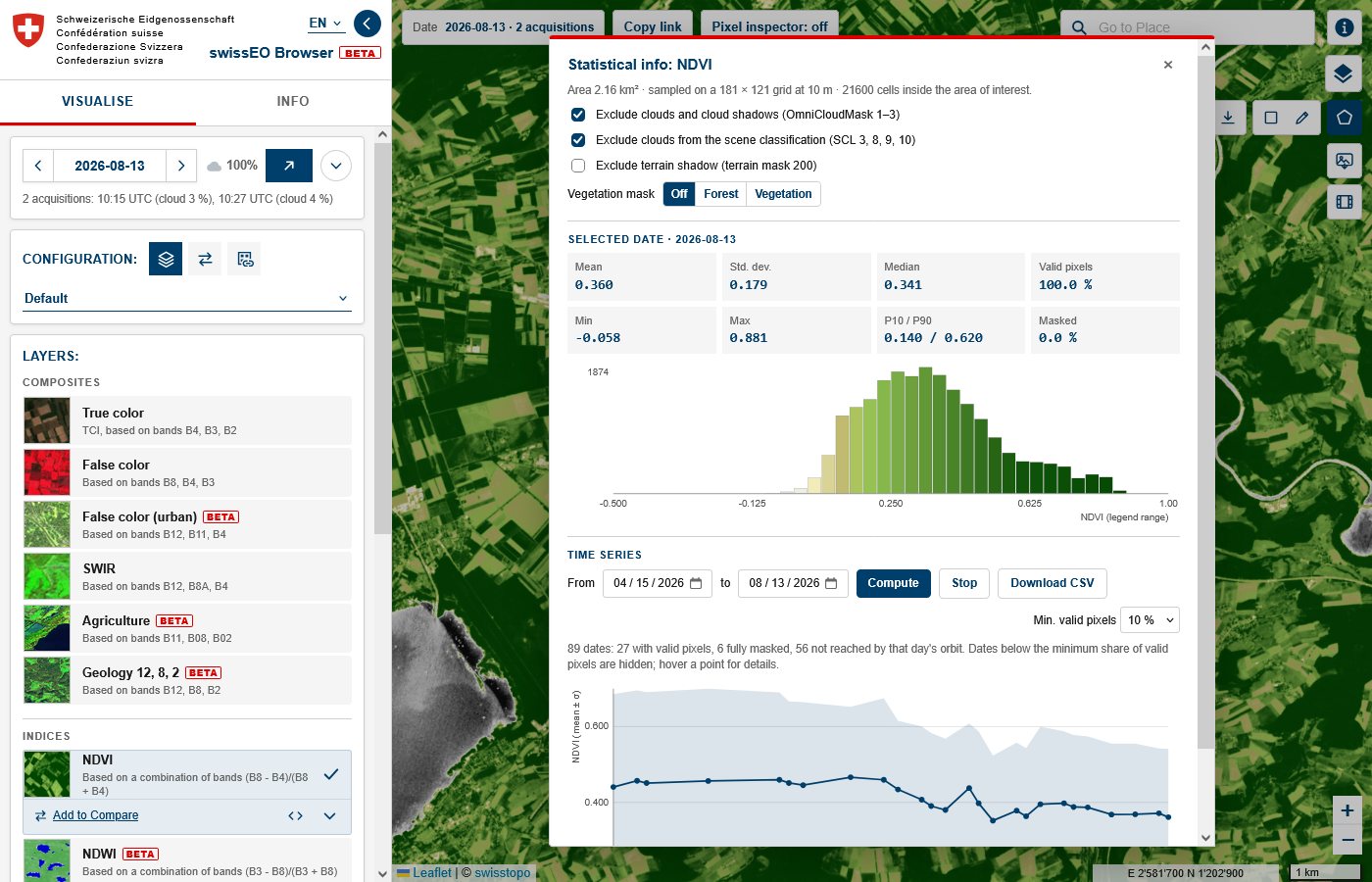Click the Copy link button
This screenshot has width=1372, height=882.
(653, 26)
